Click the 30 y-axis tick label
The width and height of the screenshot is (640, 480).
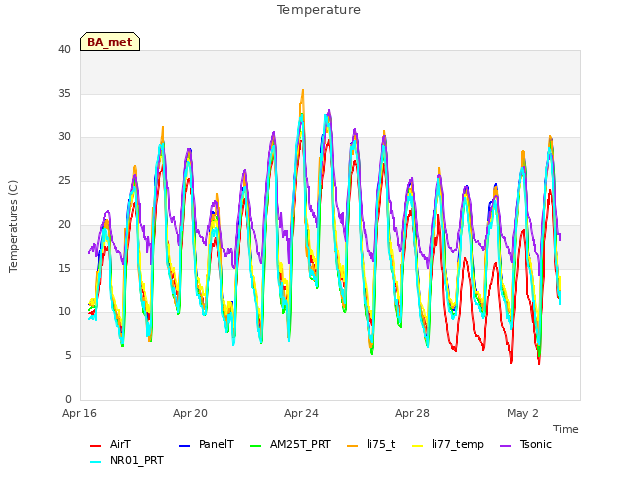[x=64, y=137]
